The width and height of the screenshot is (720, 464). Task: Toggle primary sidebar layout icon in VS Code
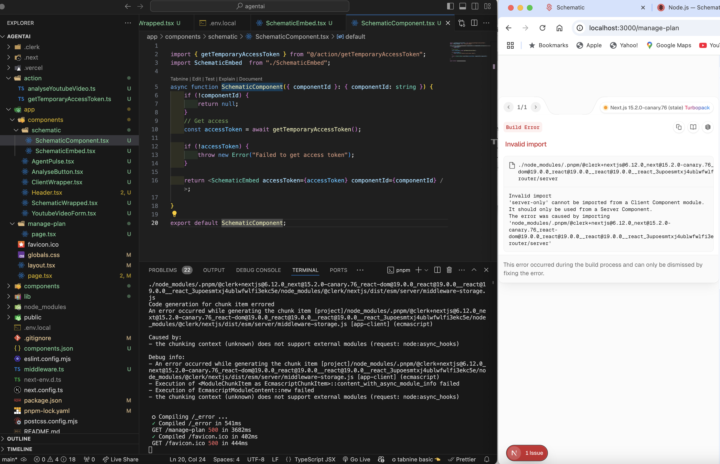pos(450,6)
